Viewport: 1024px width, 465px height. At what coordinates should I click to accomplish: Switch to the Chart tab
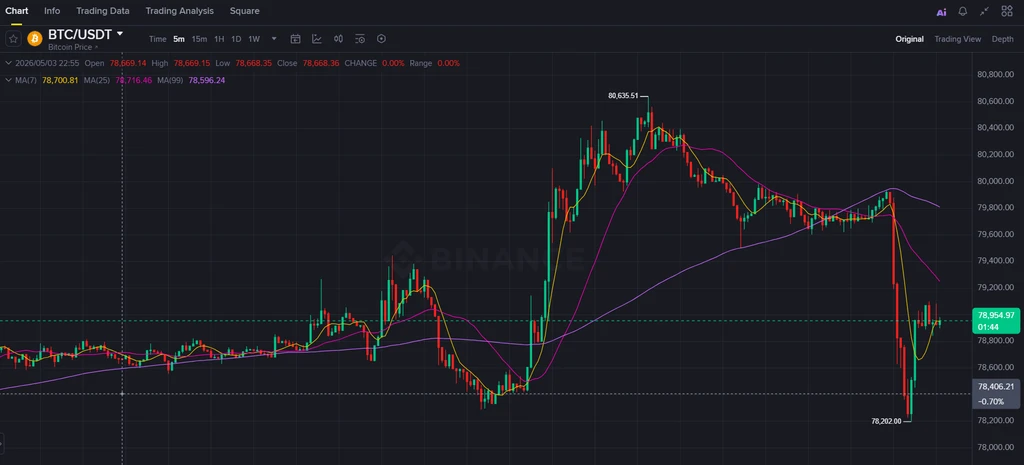click(x=16, y=11)
